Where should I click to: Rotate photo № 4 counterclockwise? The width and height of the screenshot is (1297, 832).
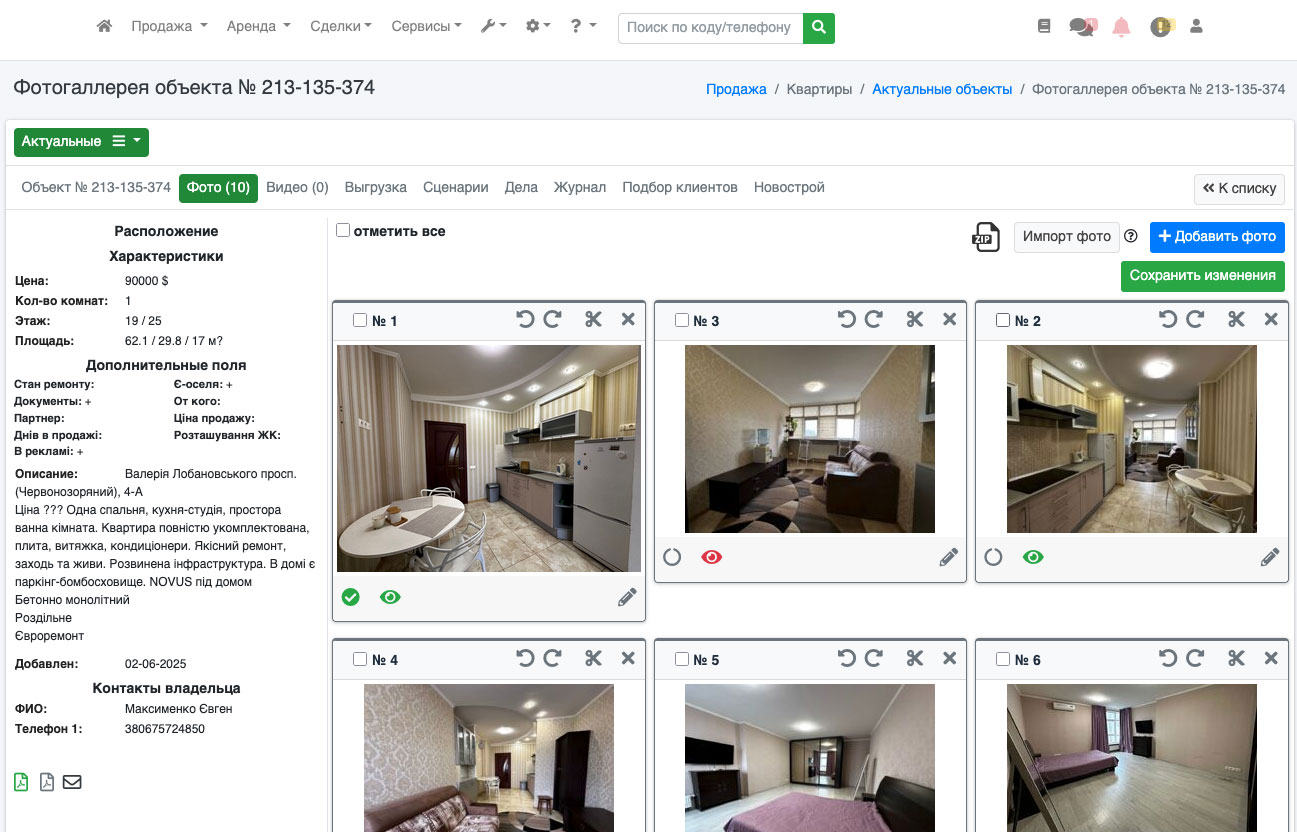526,658
